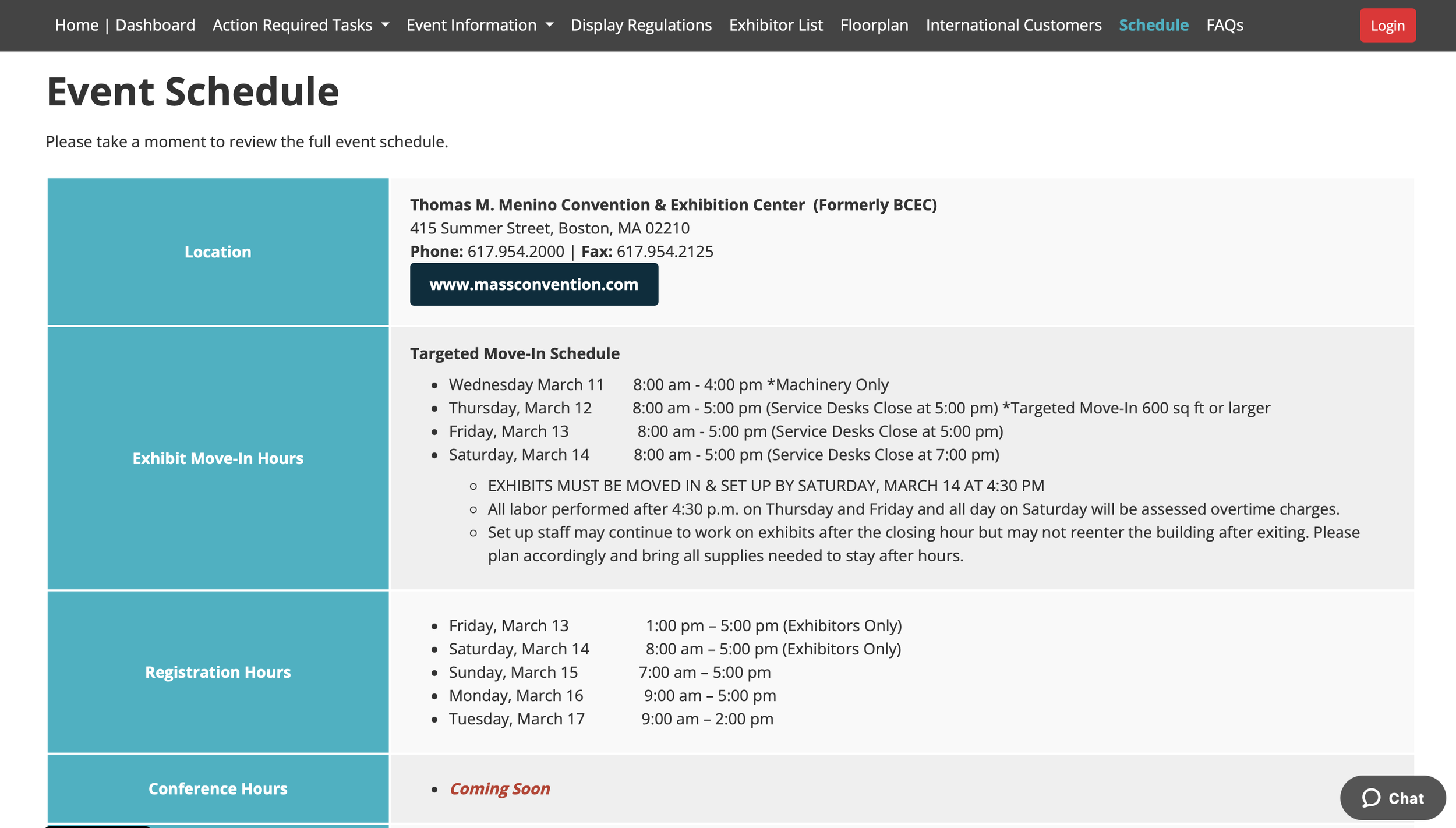This screenshot has height=828, width=1456.
Task: Click the Location row header cell
Action: [218, 252]
